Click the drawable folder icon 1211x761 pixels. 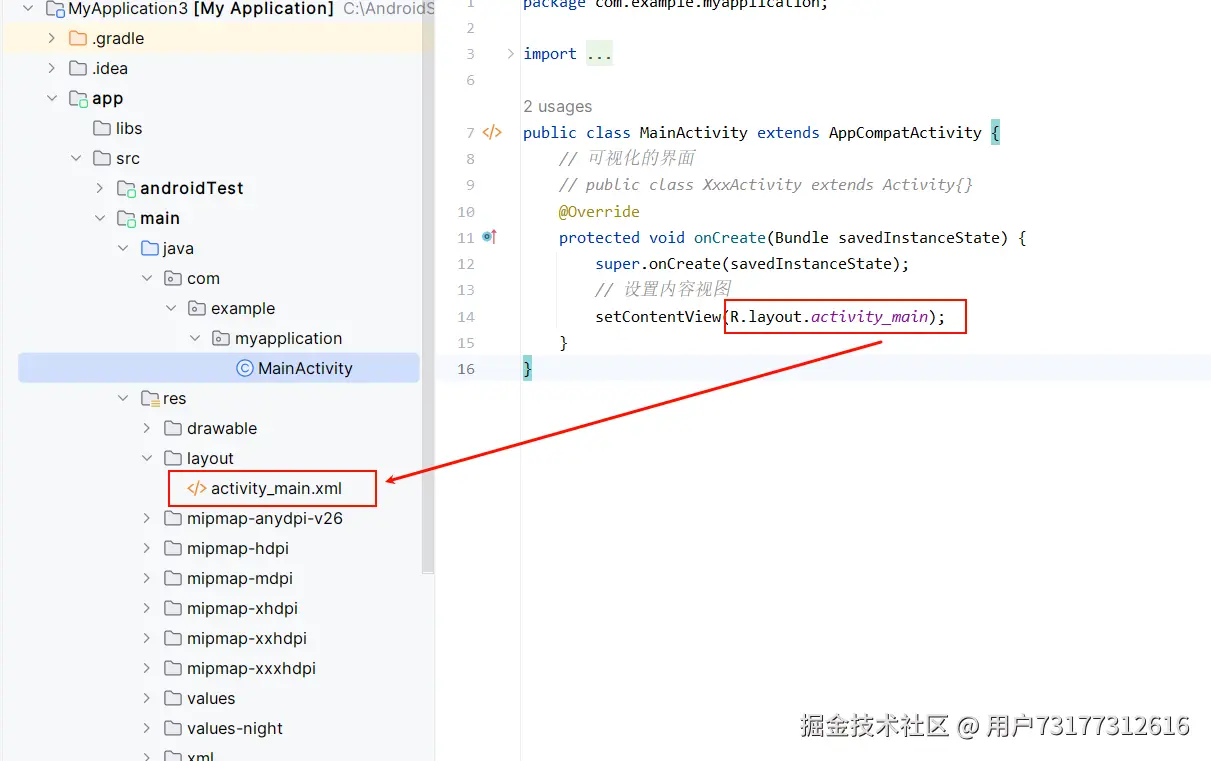[x=174, y=428]
